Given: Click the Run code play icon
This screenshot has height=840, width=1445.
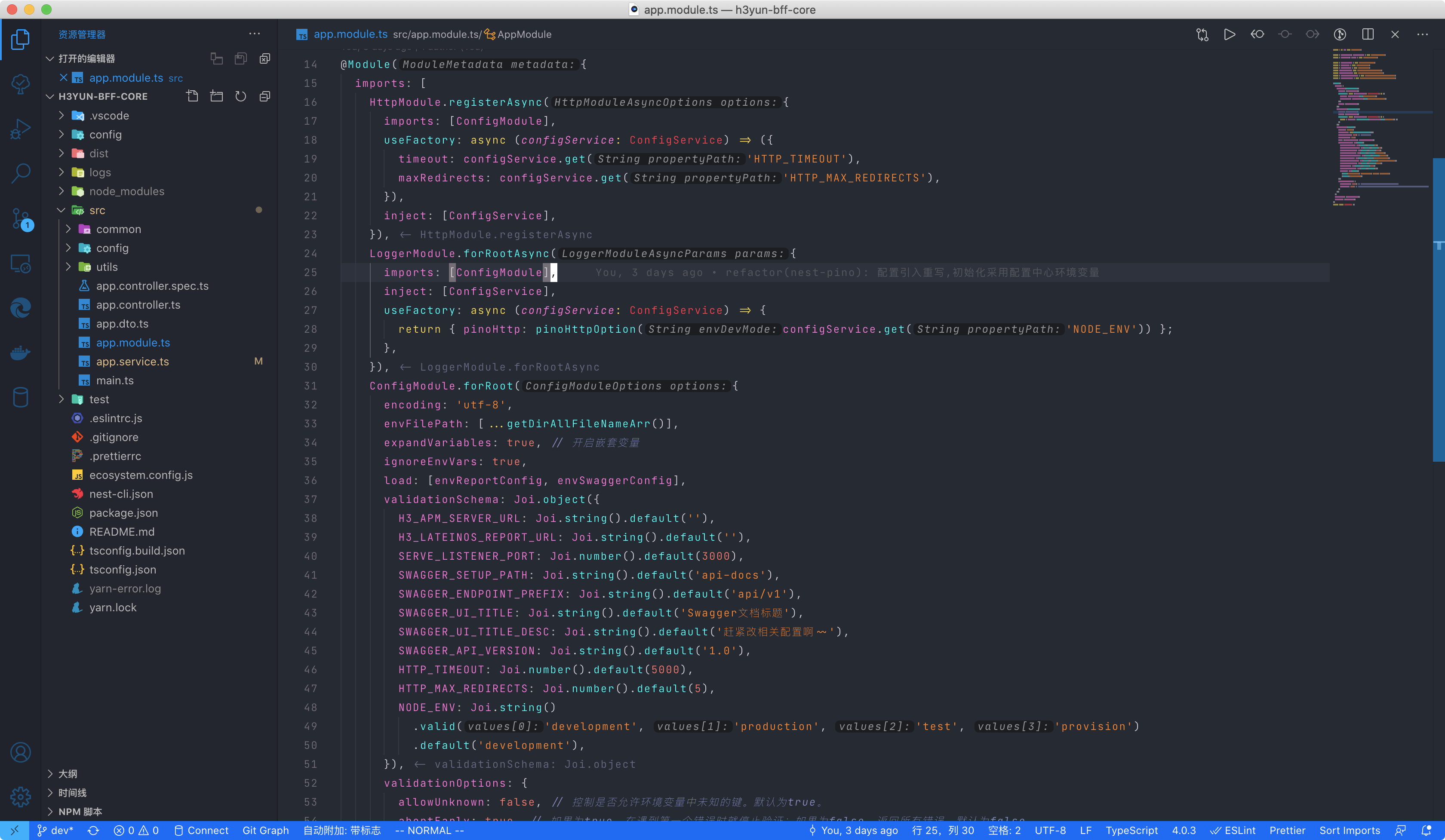Looking at the screenshot, I should click(x=1230, y=34).
